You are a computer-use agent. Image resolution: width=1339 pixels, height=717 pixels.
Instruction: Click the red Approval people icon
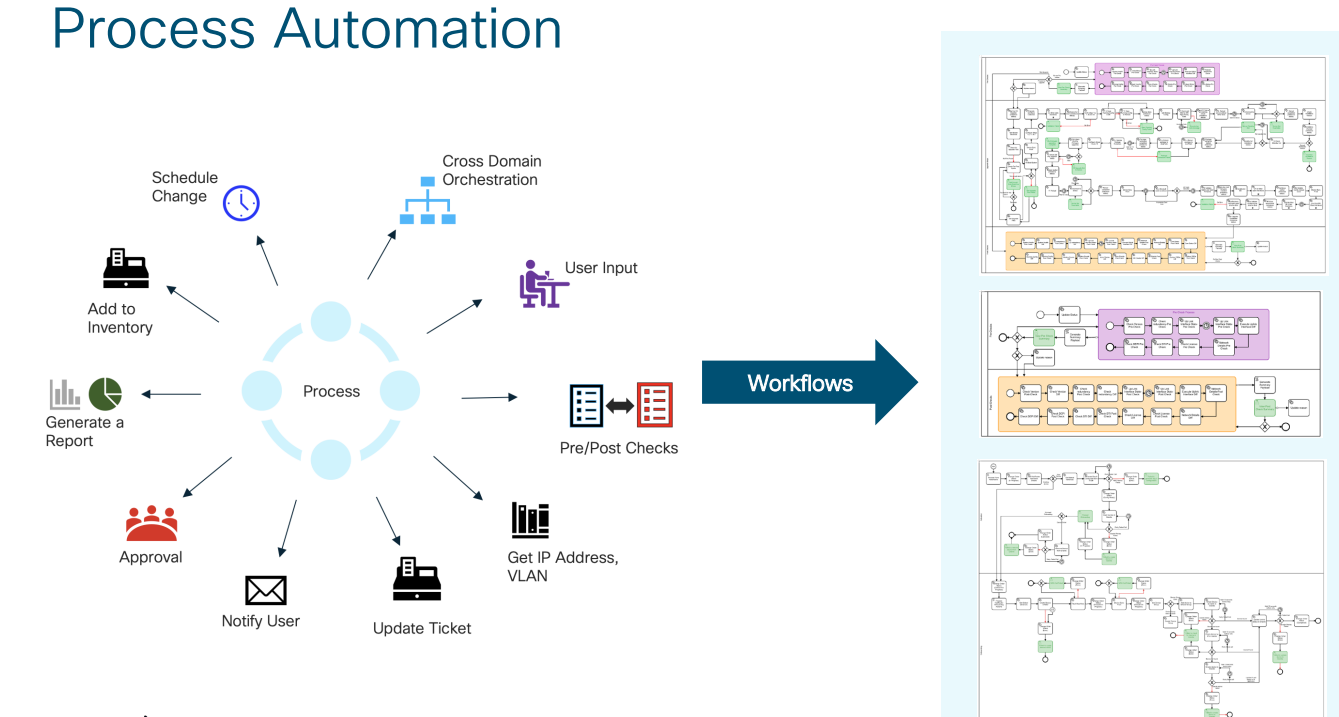[x=151, y=523]
